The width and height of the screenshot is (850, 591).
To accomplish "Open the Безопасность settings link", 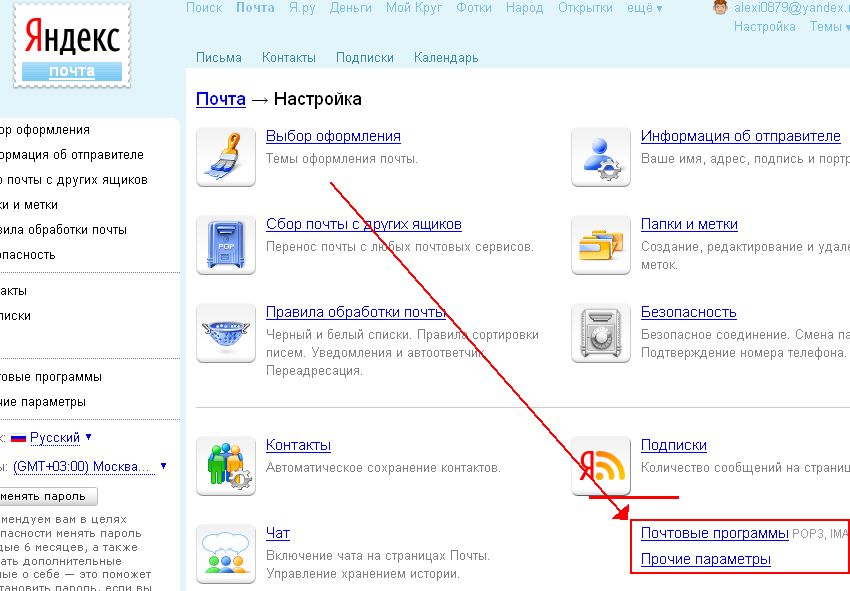I will tap(688, 312).
